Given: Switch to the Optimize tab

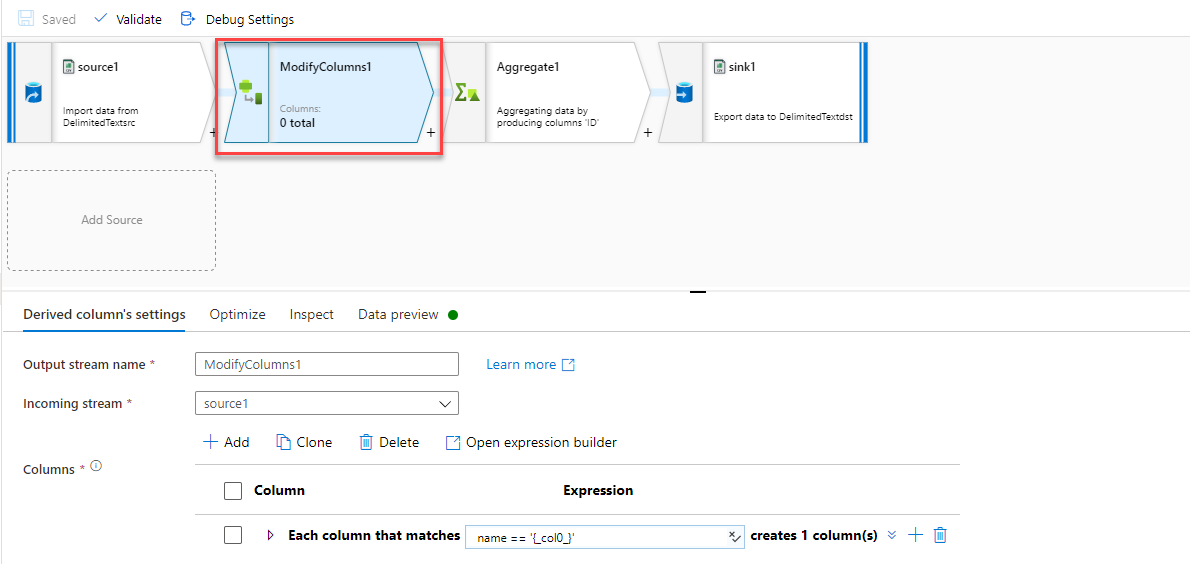Looking at the screenshot, I should click(237, 314).
